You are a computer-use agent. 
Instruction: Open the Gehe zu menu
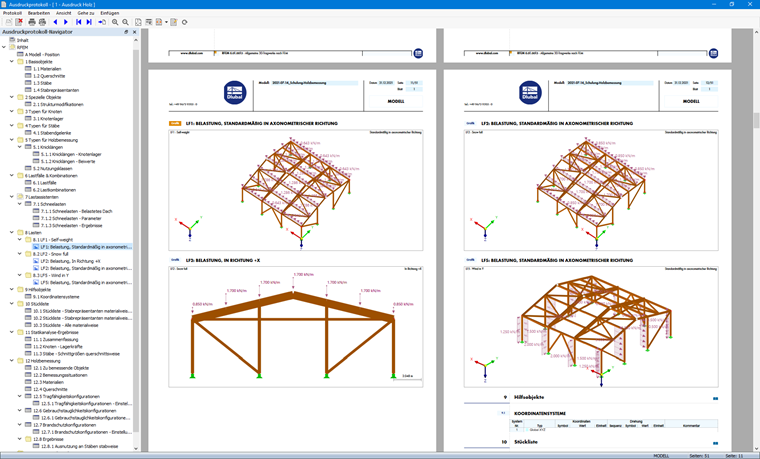pos(86,13)
